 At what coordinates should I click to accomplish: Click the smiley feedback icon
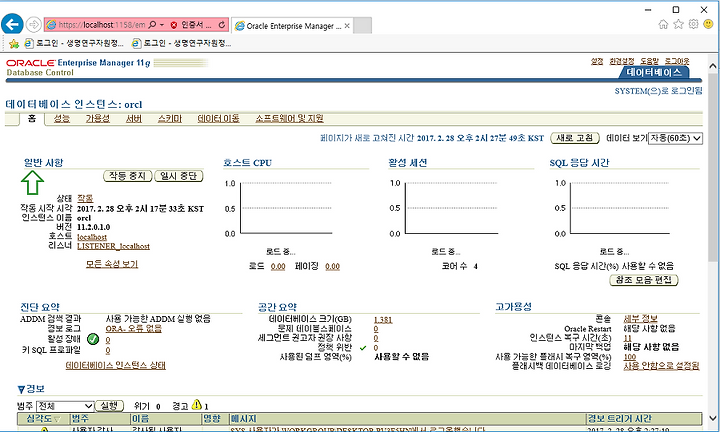709,24
